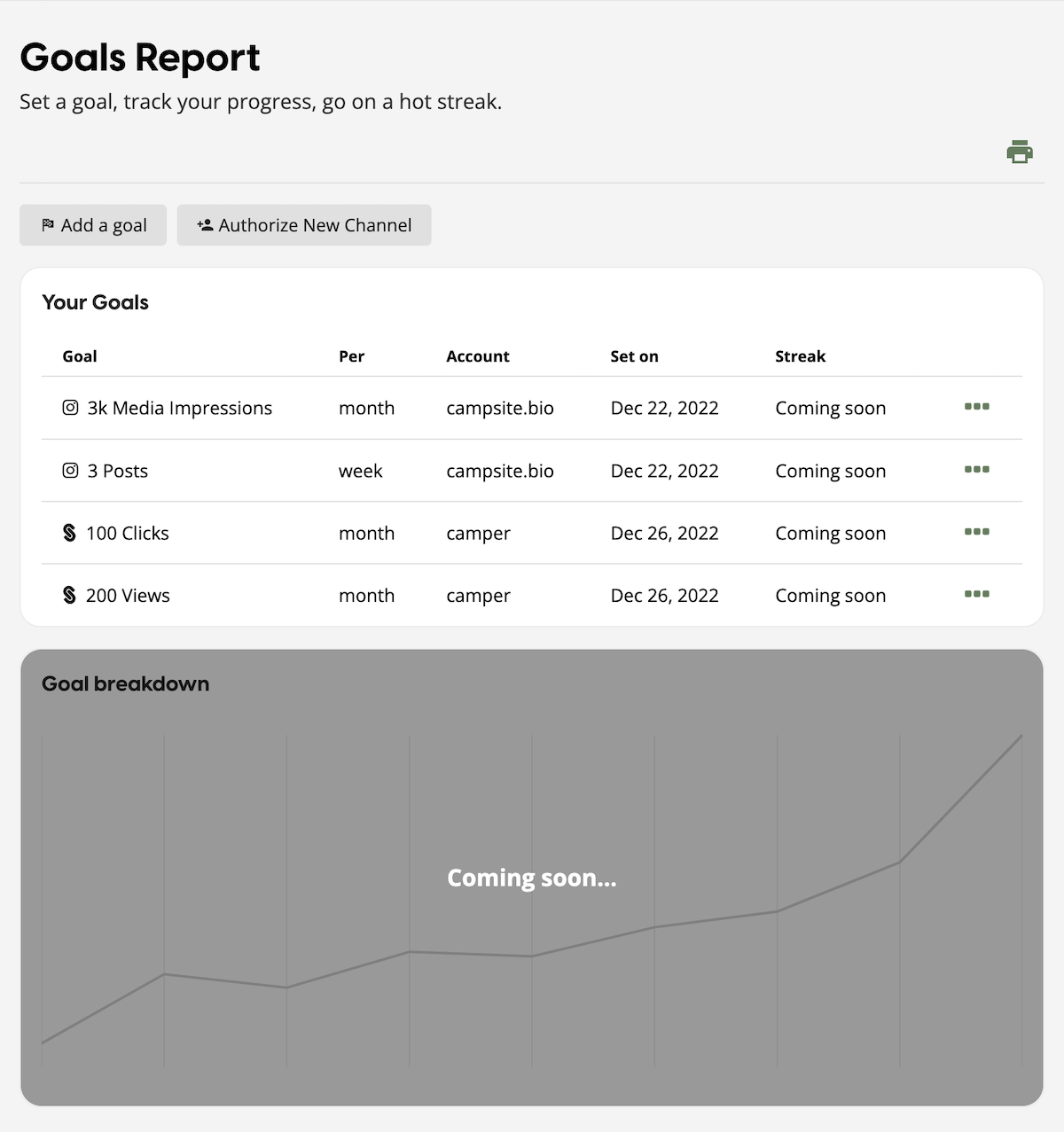The width and height of the screenshot is (1064, 1132).
Task: Click the Add a goal button
Action: [x=92, y=224]
